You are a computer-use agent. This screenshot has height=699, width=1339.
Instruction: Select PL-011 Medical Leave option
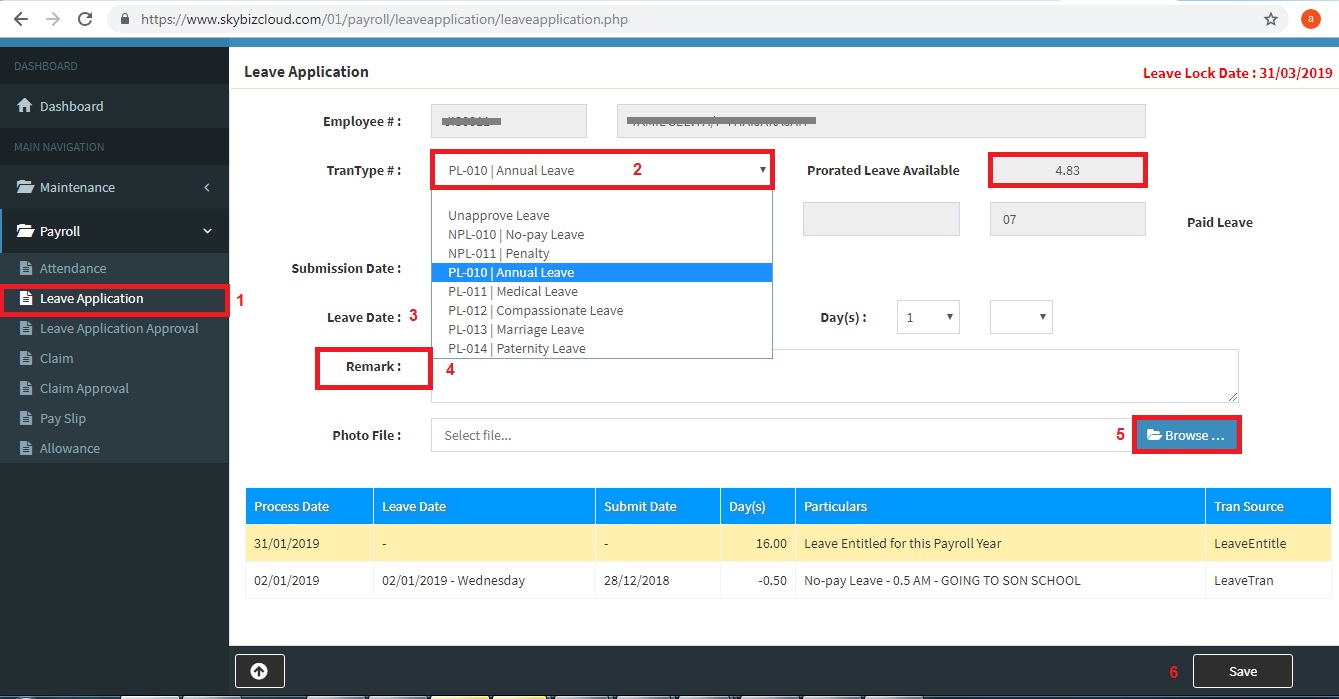[513, 292]
